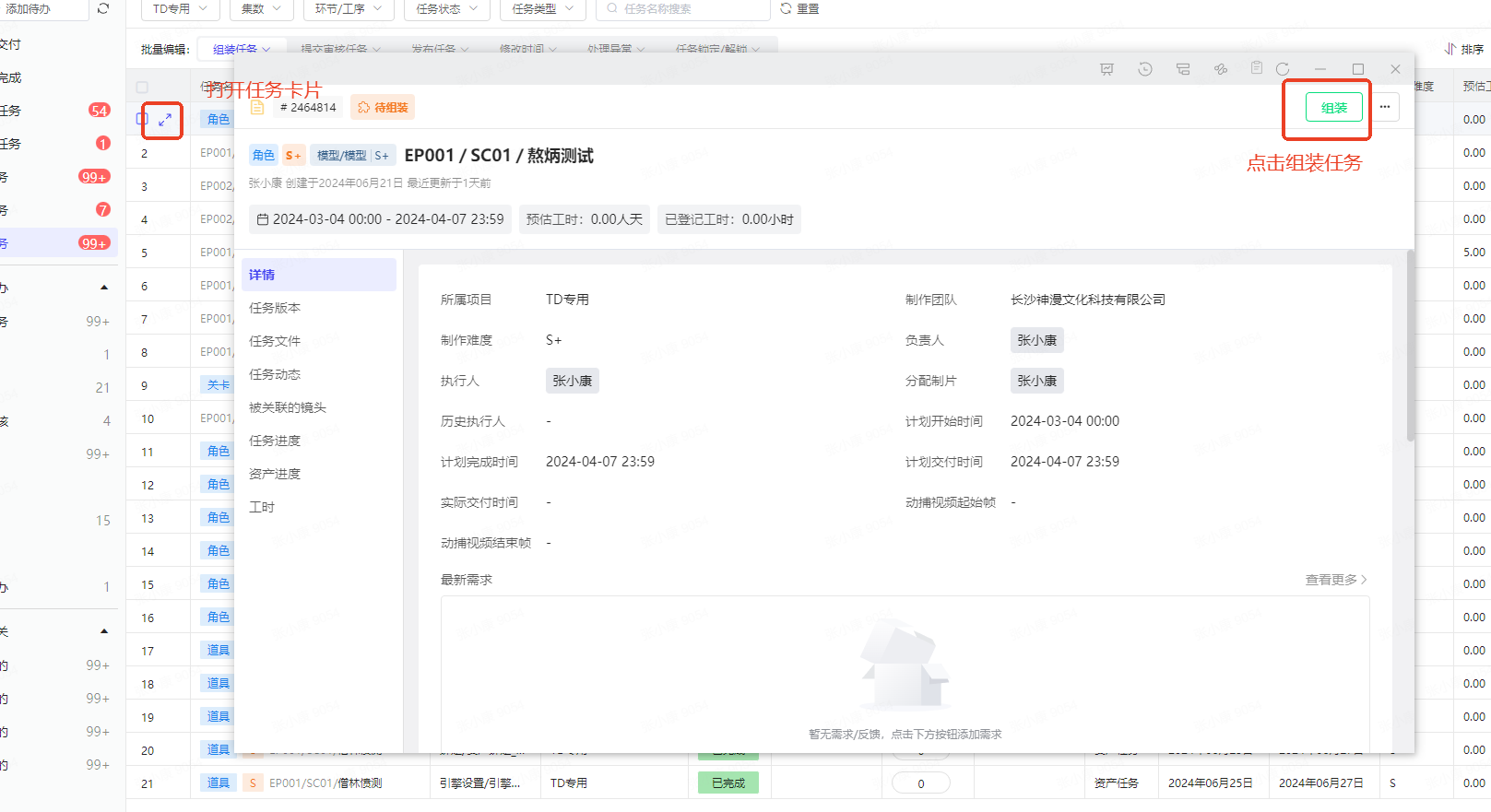Image resolution: width=1491 pixels, height=812 pixels.
Task: Toggle the select-all checkbox in table header
Action: point(142,87)
